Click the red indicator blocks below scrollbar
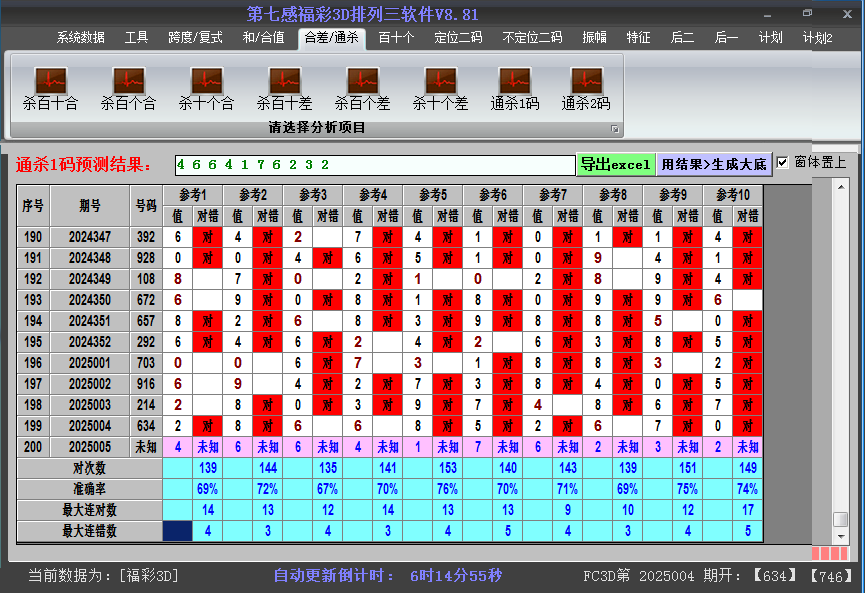Viewport: 865px width, 593px height. (x=830, y=553)
